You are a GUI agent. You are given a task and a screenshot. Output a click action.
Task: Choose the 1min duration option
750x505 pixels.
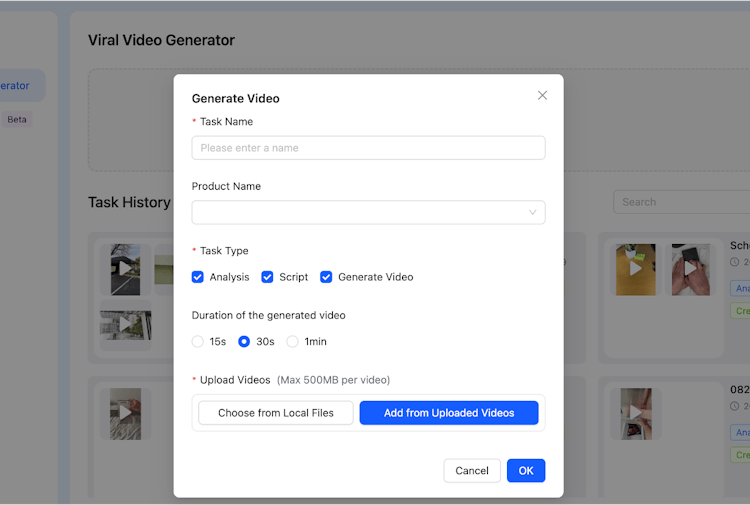(293, 342)
